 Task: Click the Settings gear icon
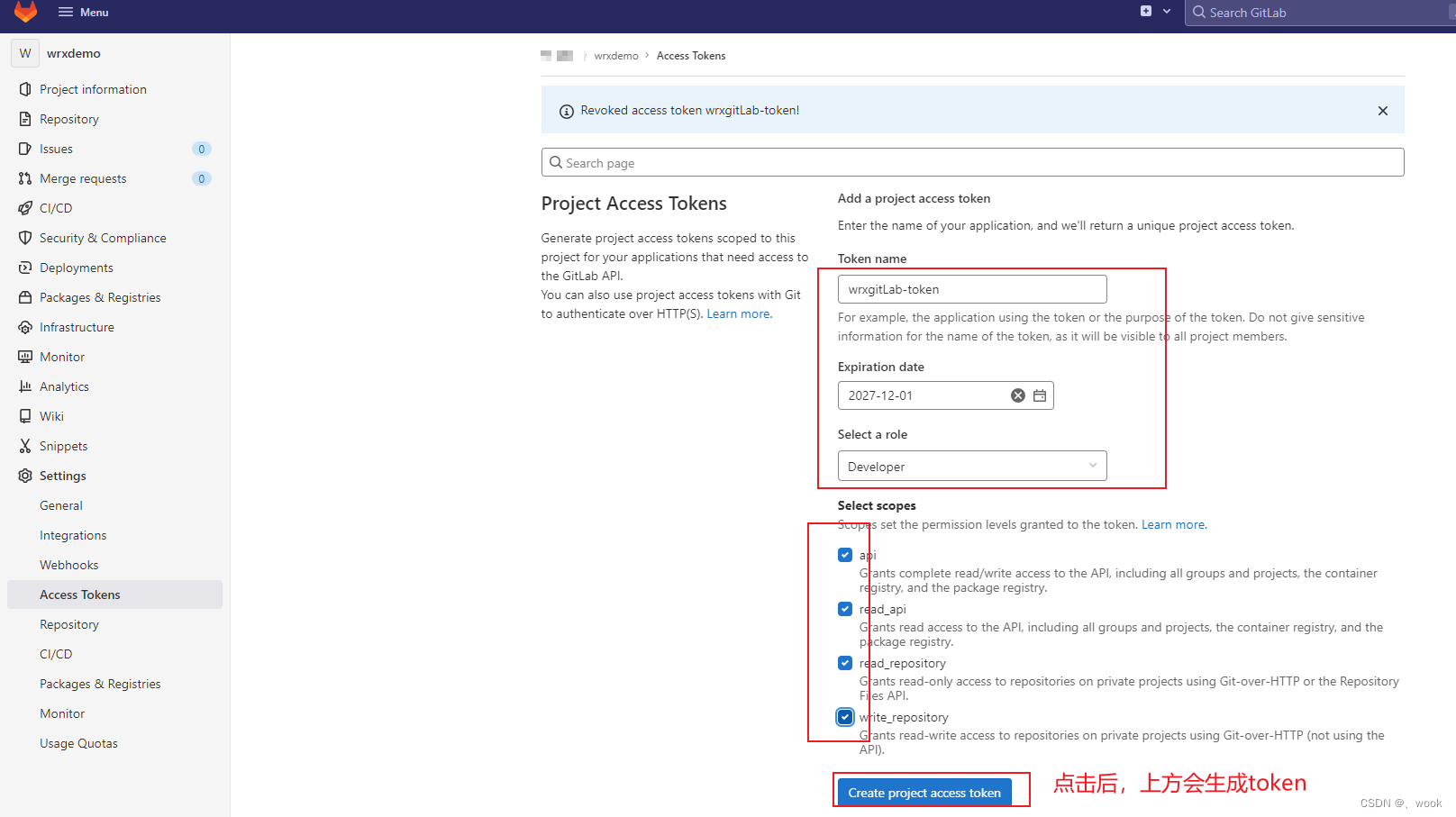pos(25,476)
